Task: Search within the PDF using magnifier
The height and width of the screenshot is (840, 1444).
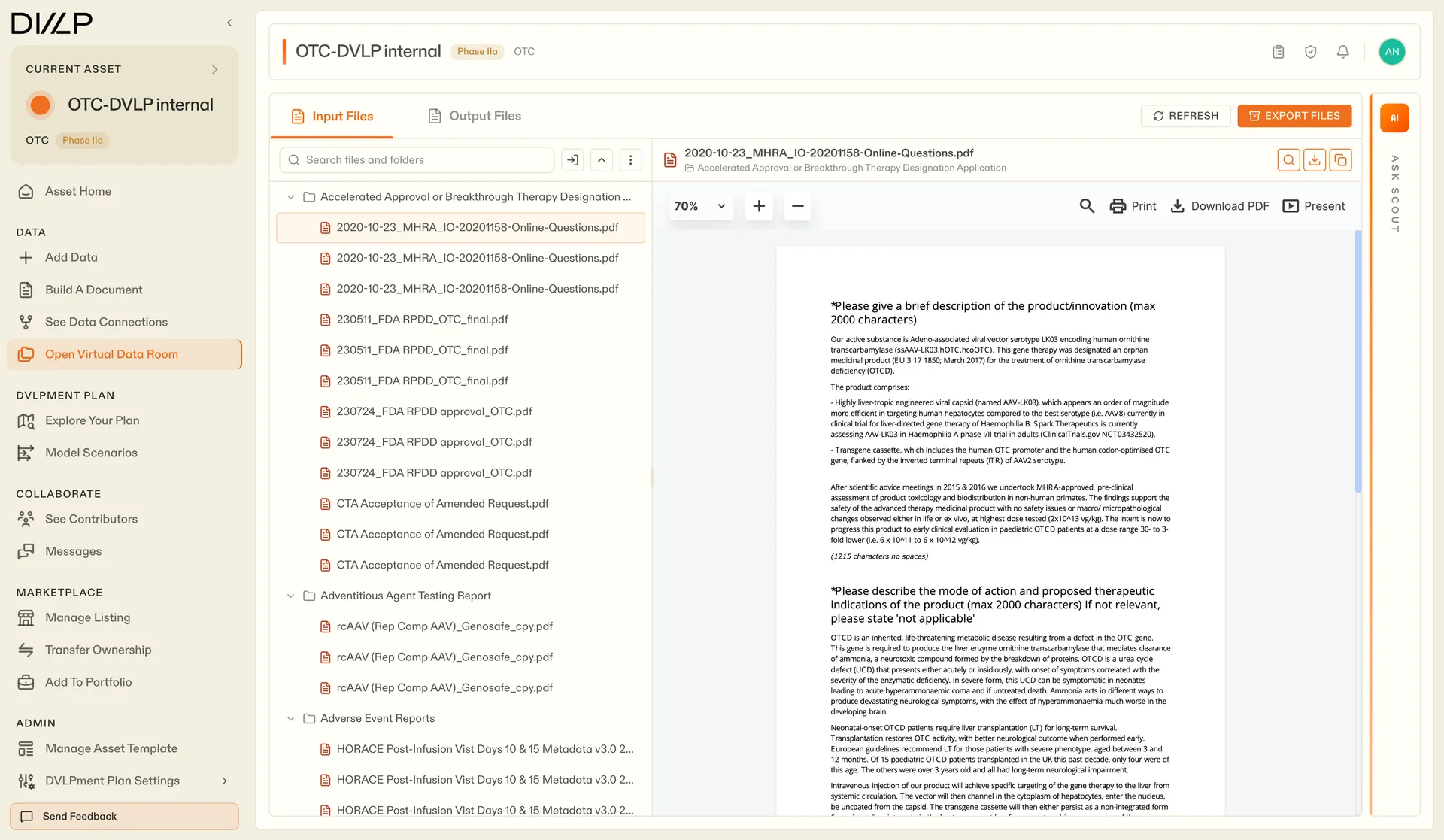Action: tap(1087, 206)
